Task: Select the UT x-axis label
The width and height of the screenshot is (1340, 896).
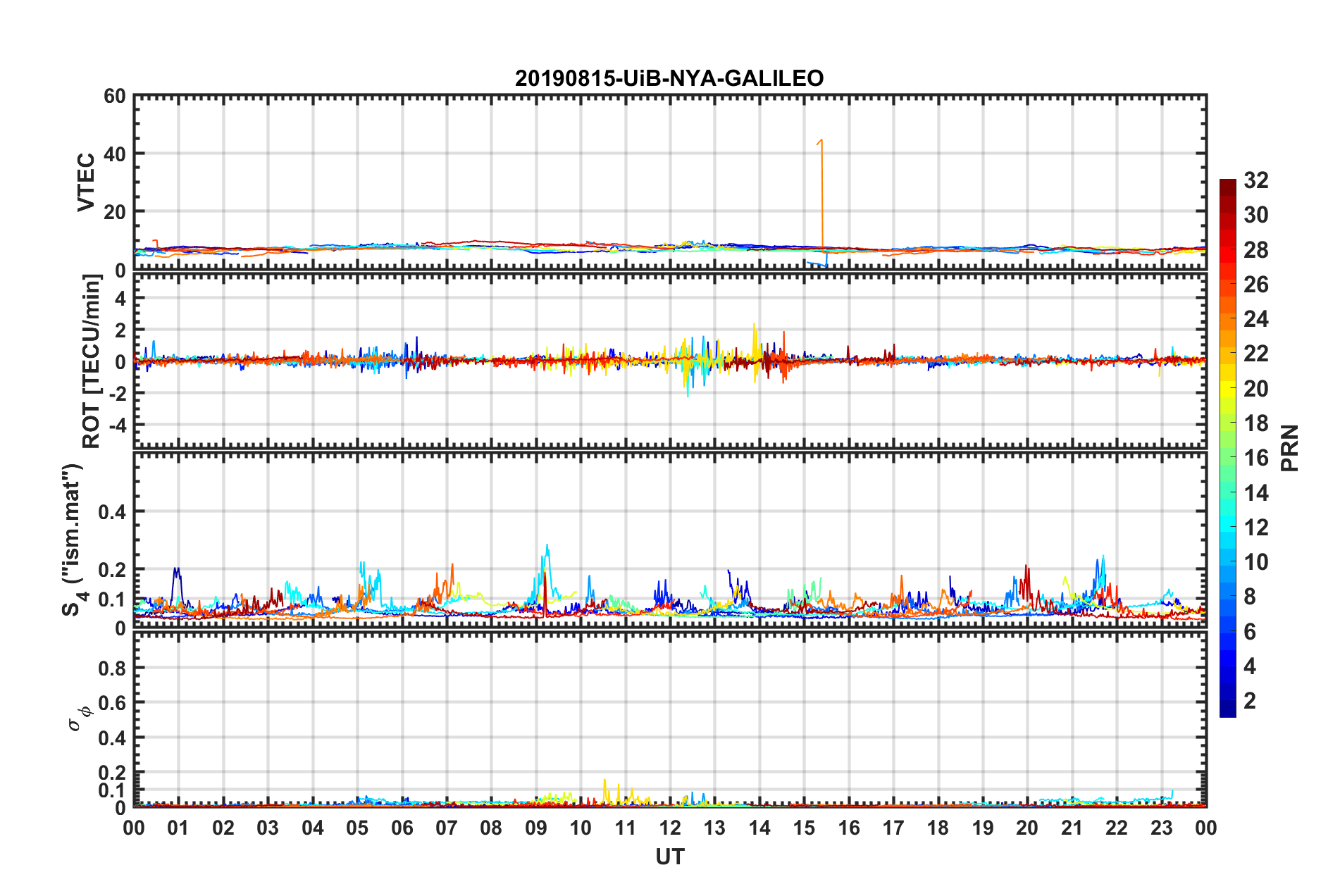Action: tap(670, 857)
